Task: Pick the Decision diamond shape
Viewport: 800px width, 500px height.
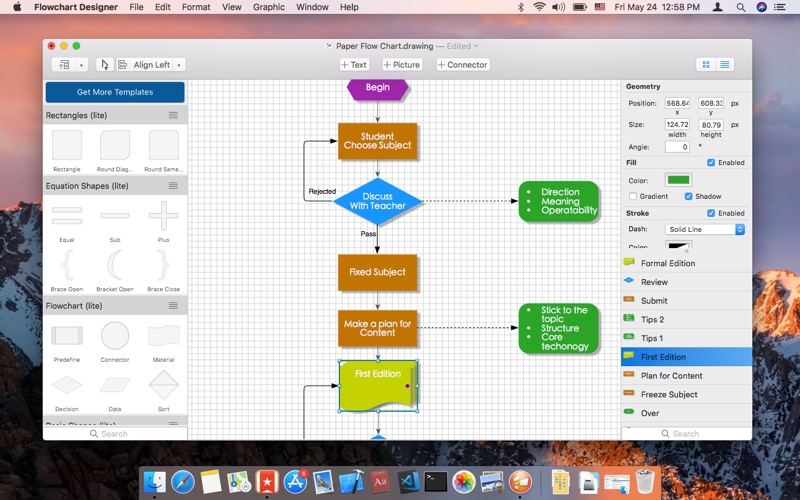Action: 67,385
